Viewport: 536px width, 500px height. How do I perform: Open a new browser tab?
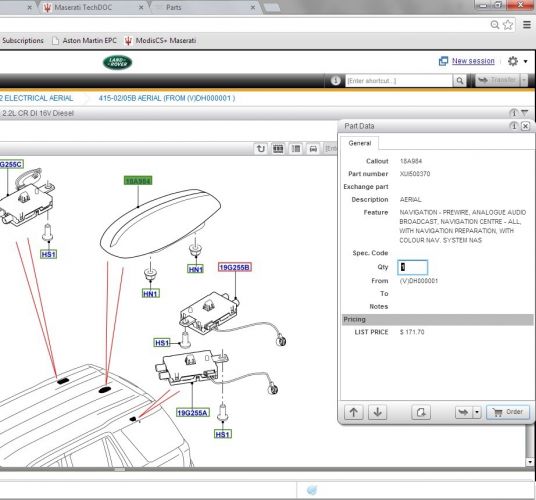coord(272,7)
